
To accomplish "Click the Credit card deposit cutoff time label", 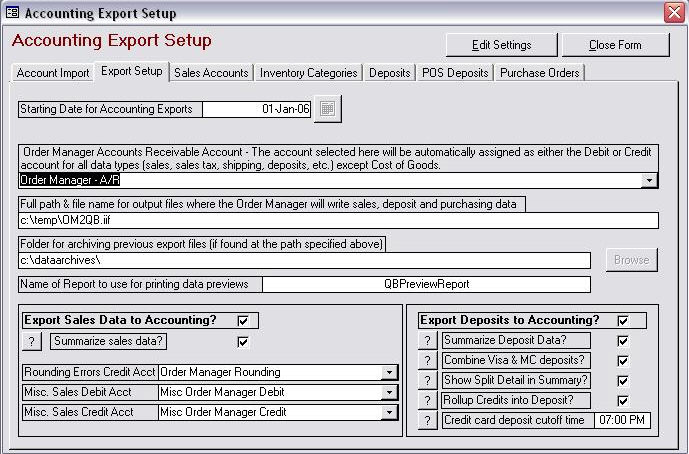I will [518, 420].
